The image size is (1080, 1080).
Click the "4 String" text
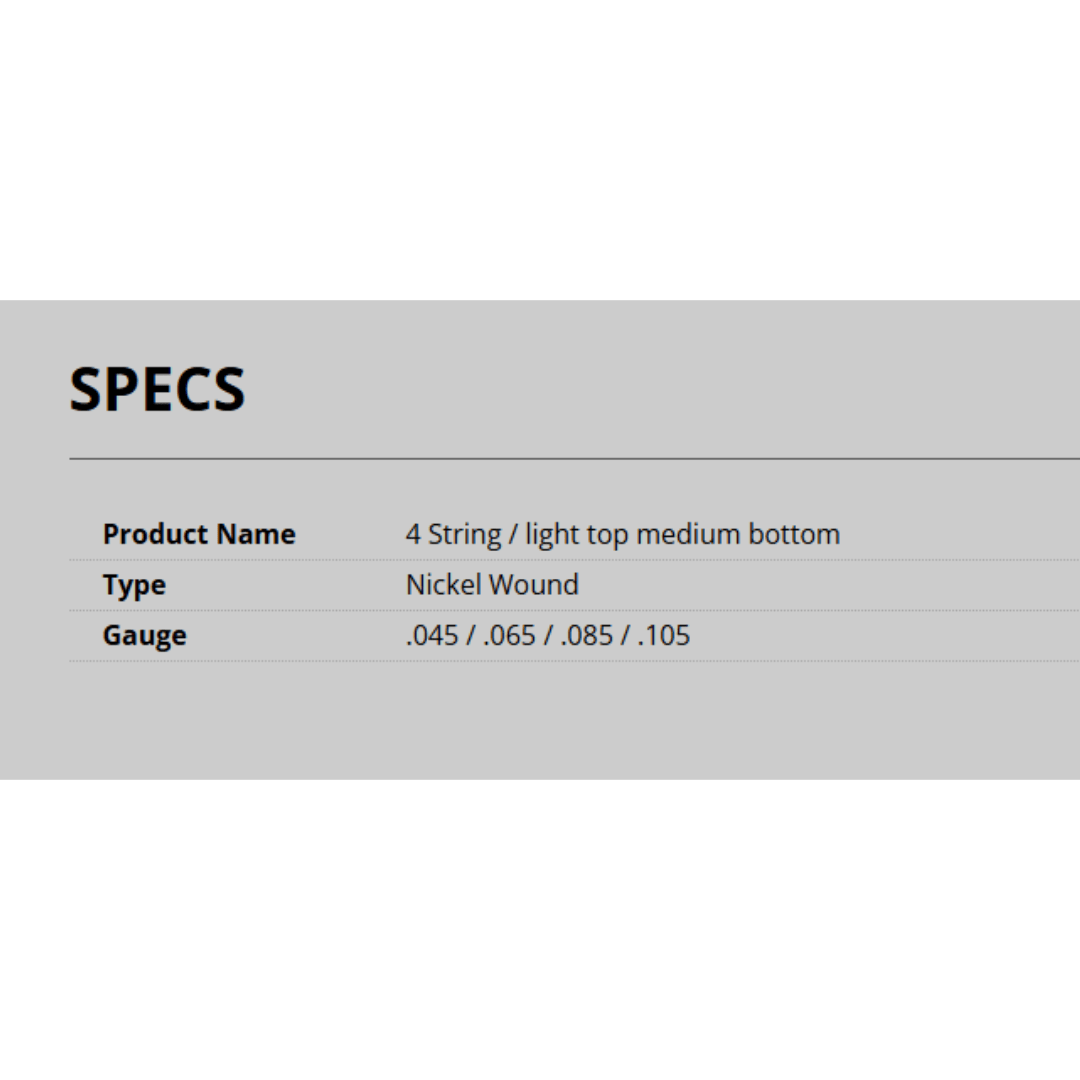click(453, 534)
